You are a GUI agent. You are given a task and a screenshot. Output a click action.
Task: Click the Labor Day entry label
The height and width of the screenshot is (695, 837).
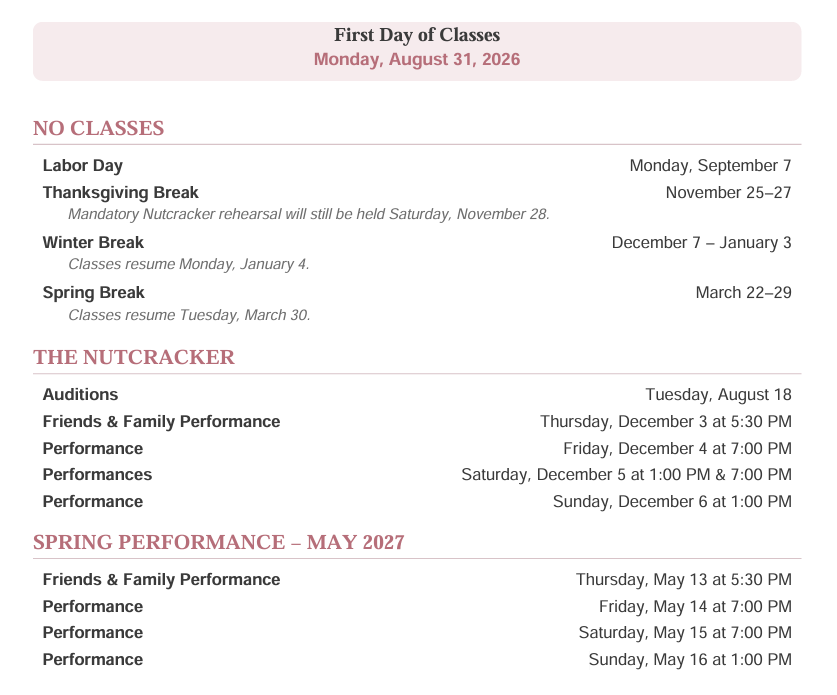click(x=83, y=165)
